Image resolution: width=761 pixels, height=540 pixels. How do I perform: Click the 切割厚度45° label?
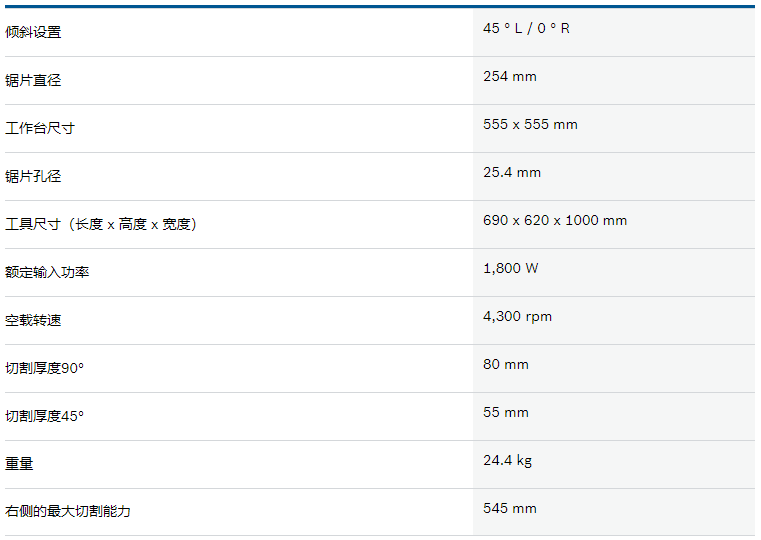tap(45, 416)
